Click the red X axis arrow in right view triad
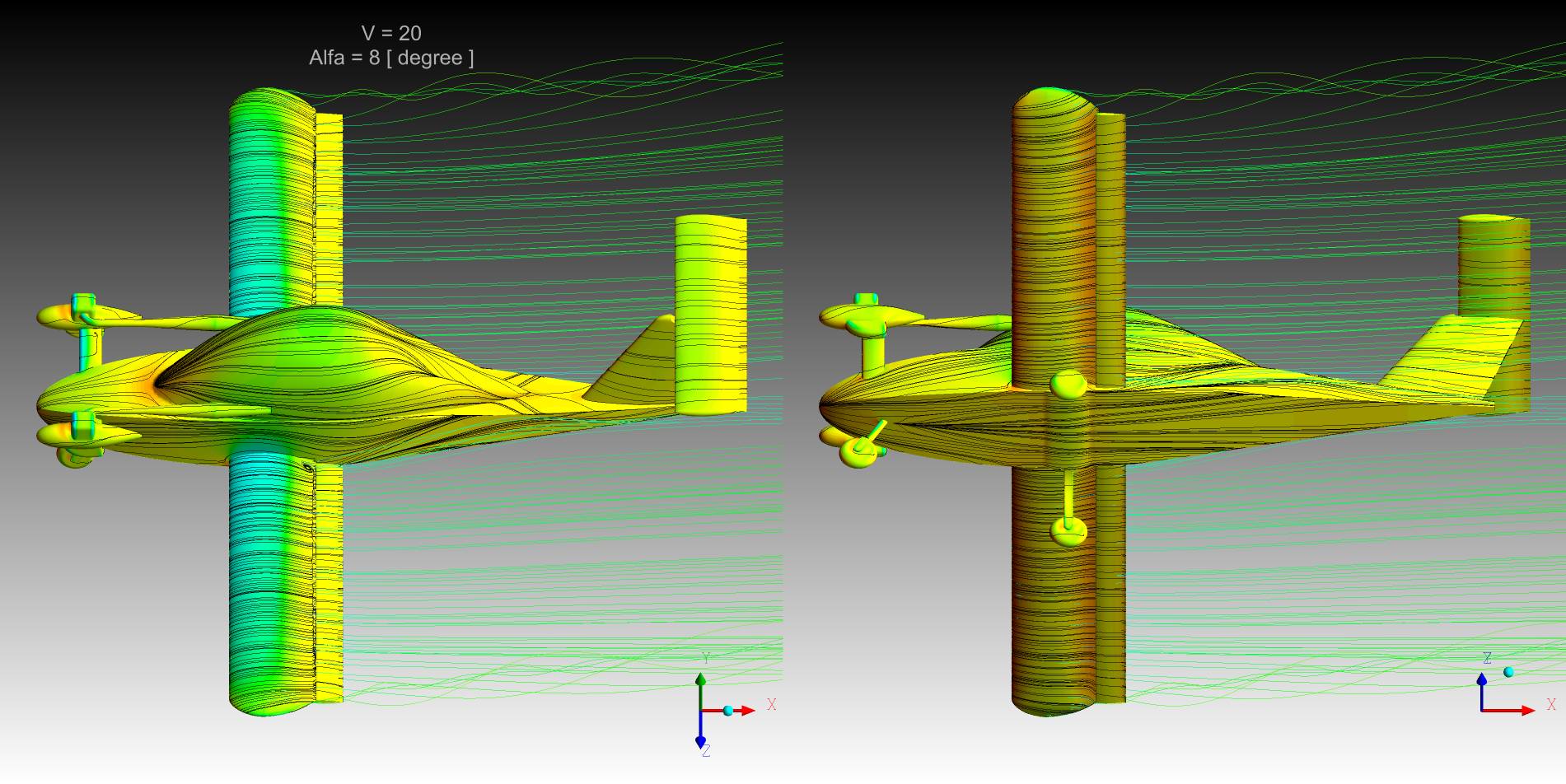Viewport: 1566px width, 784px height. pos(1522,710)
